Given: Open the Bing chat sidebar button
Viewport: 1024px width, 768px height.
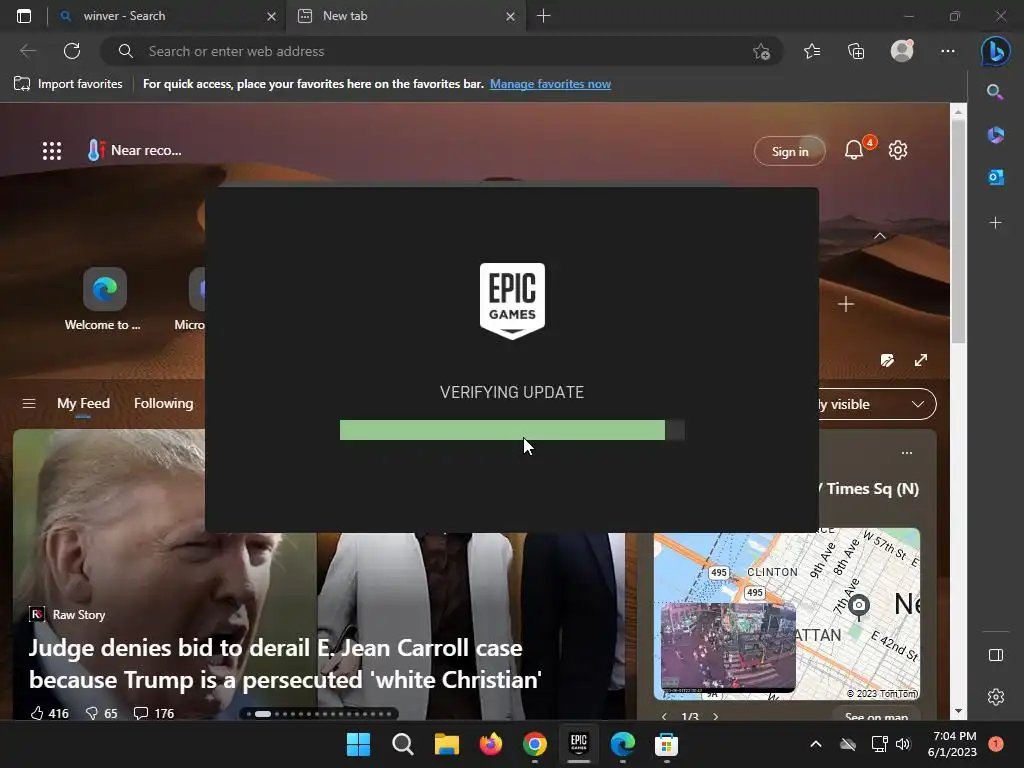Looking at the screenshot, I should pyautogui.click(x=995, y=51).
